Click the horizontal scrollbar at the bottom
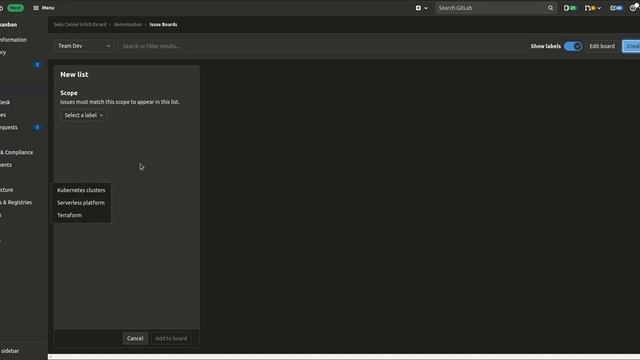This screenshot has width=640, height=360. [344, 357]
